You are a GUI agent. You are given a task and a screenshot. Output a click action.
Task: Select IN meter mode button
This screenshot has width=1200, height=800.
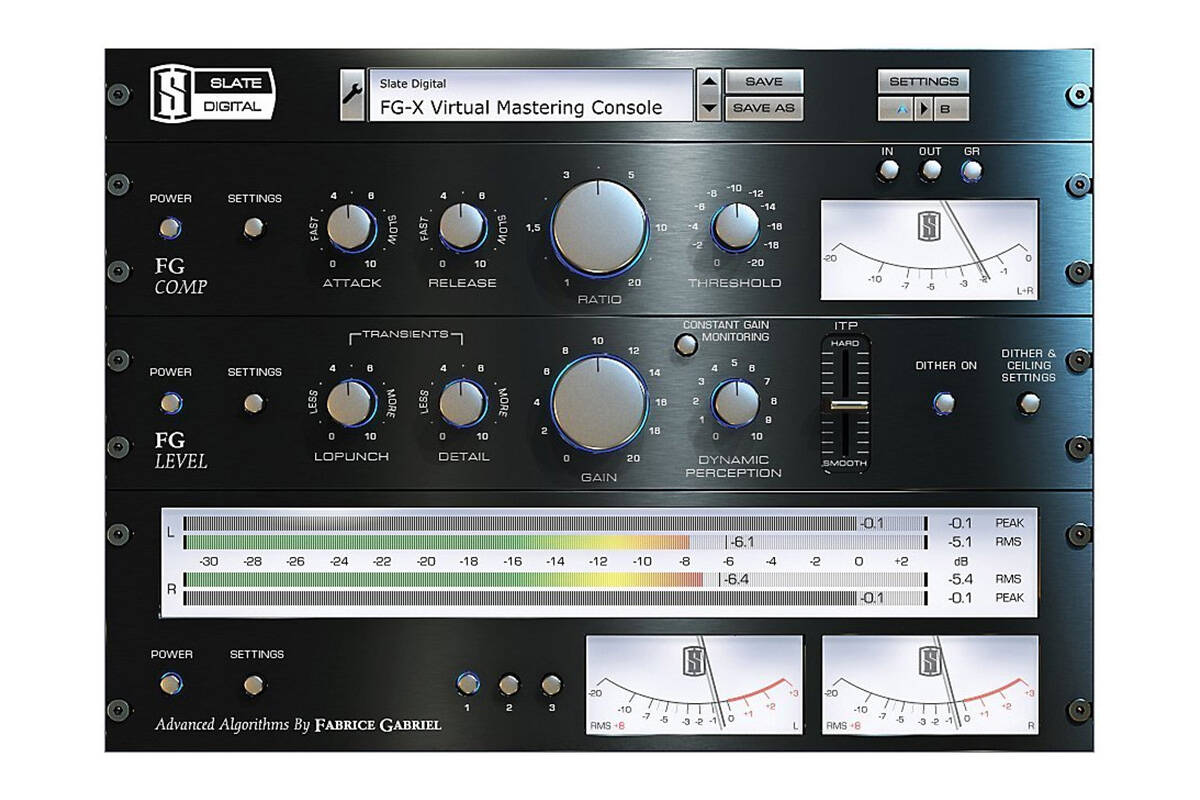(x=887, y=171)
